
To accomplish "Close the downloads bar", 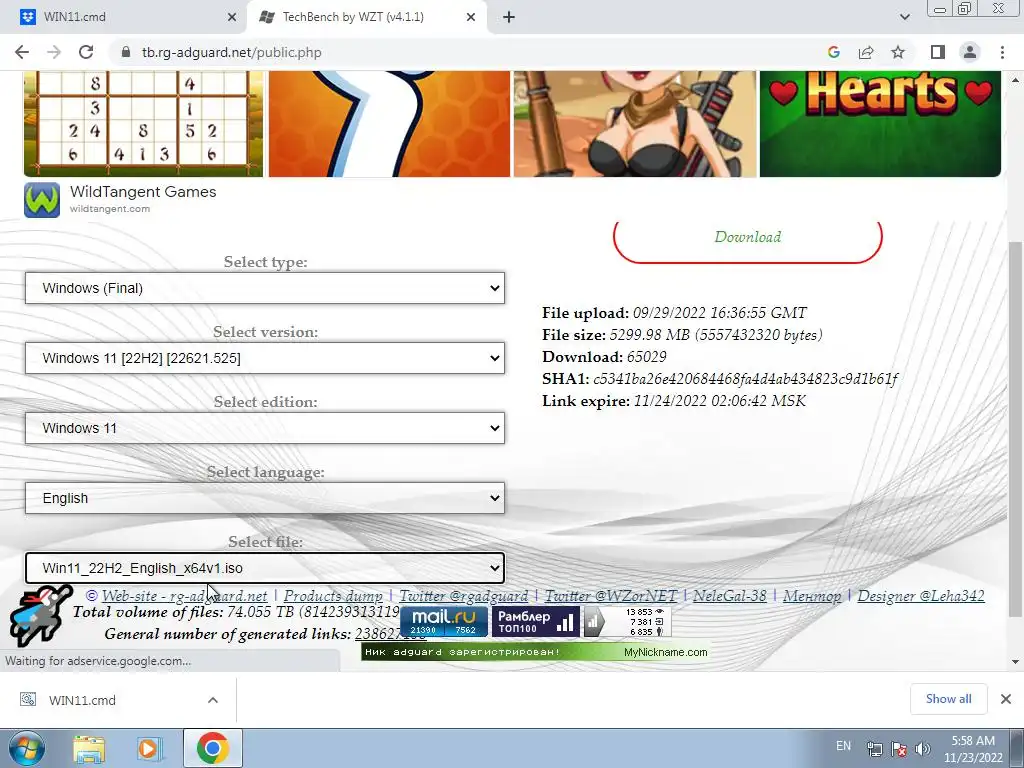I will (1006, 699).
